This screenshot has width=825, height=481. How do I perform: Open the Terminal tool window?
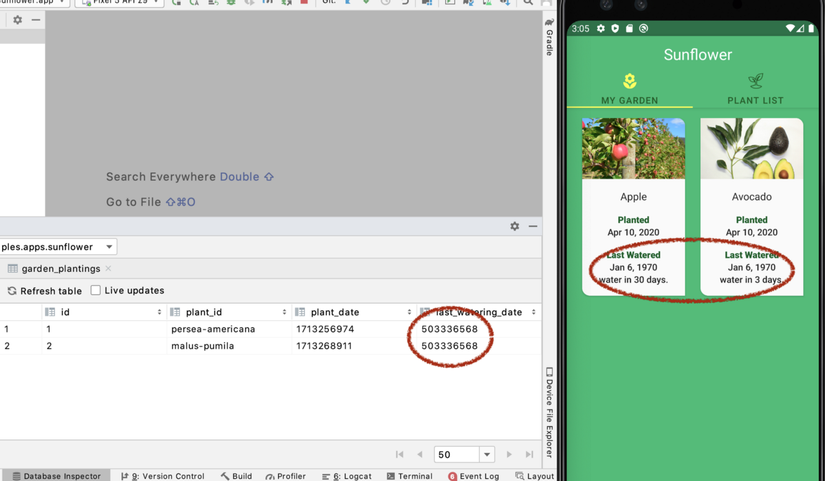[x=410, y=476]
